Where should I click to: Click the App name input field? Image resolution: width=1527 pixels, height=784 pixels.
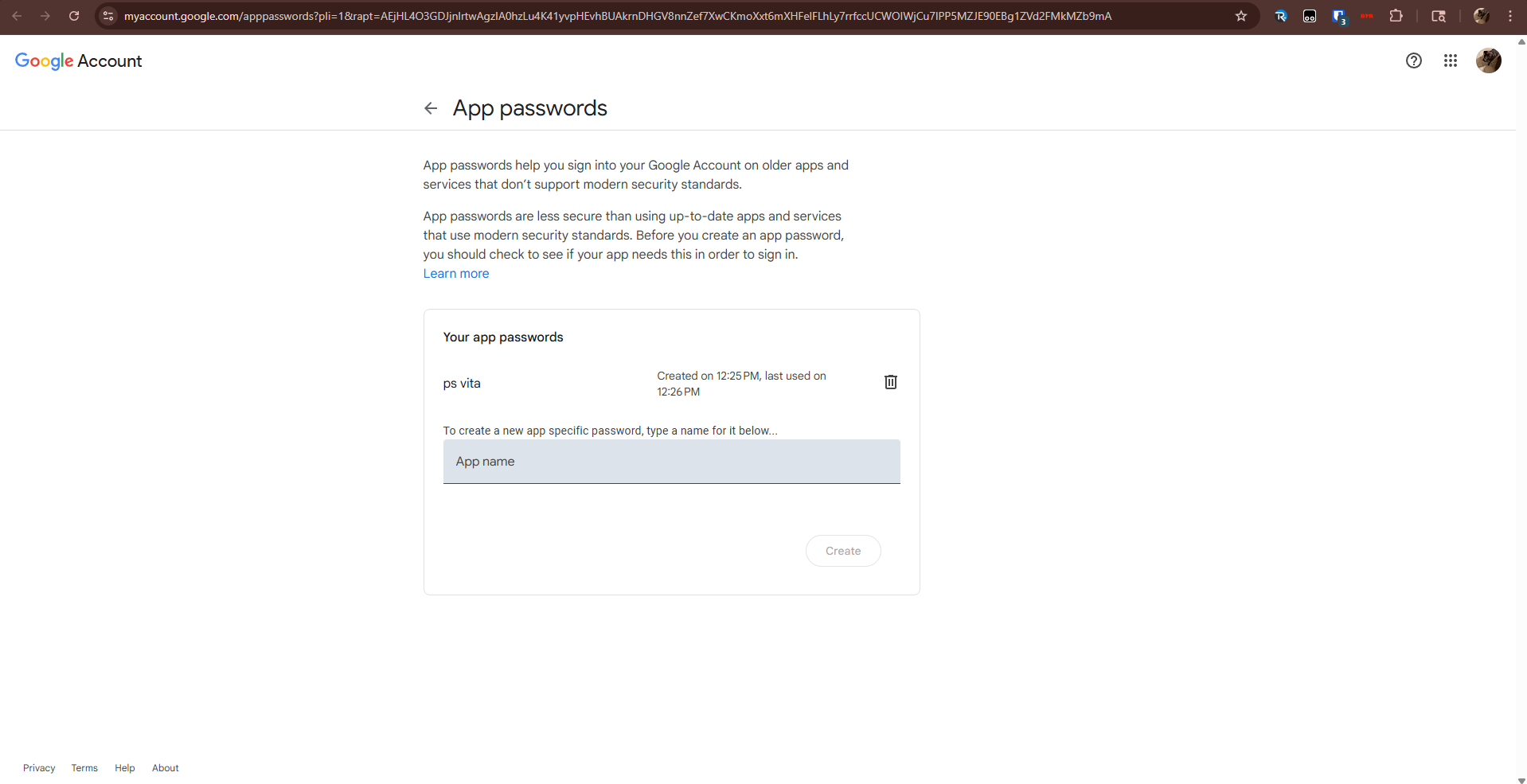click(x=672, y=462)
